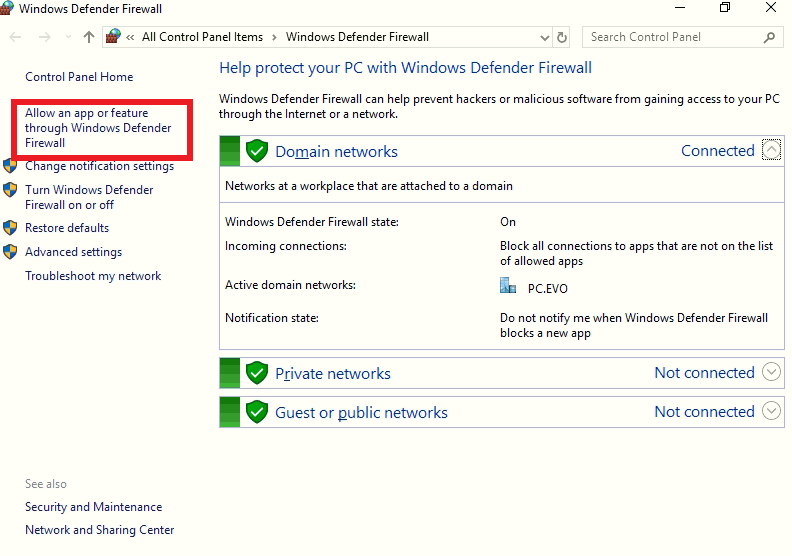Collapse the Domain networks section
The image size is (792, 556).
click(770, 151)
